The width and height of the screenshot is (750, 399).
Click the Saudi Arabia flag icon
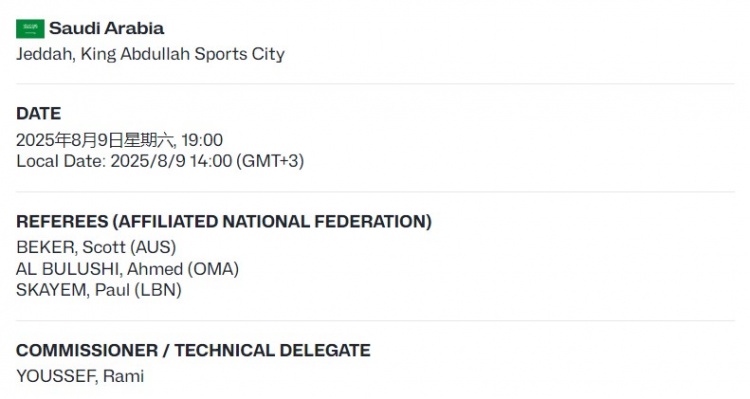click(x=30, y=29)
